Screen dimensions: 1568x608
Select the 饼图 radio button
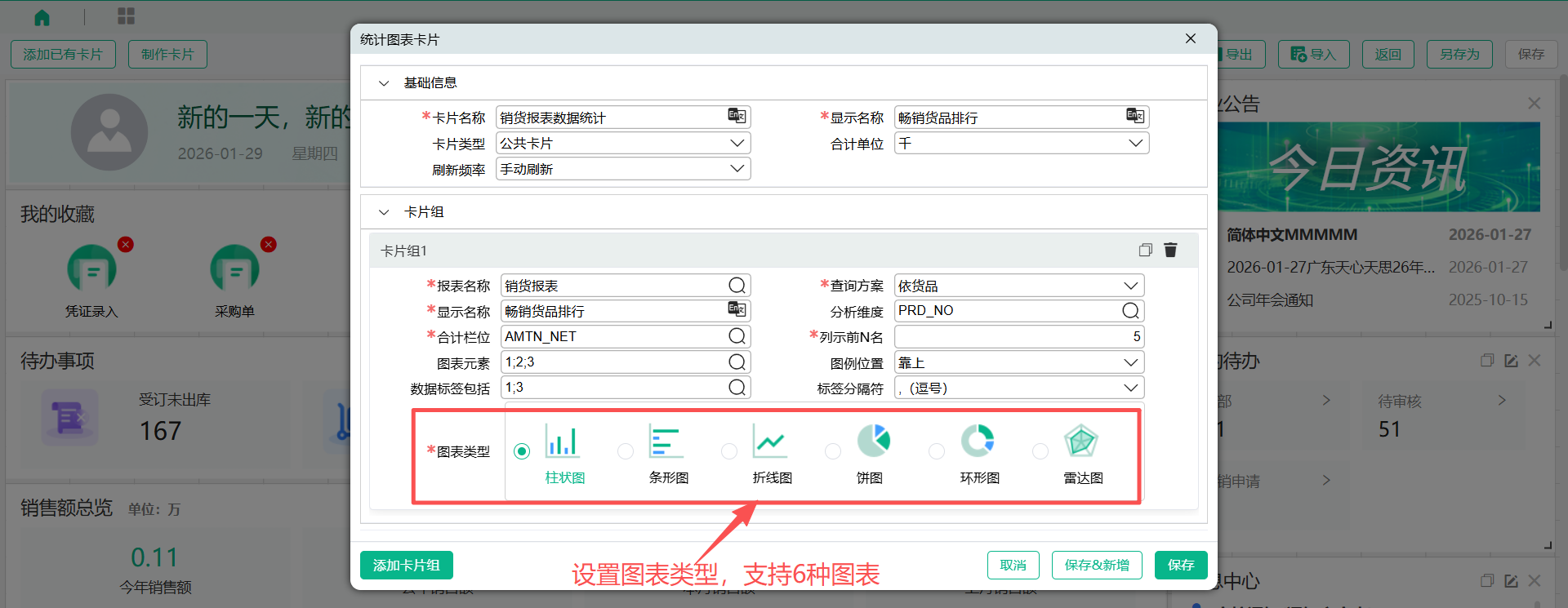[x=833, y=451]
